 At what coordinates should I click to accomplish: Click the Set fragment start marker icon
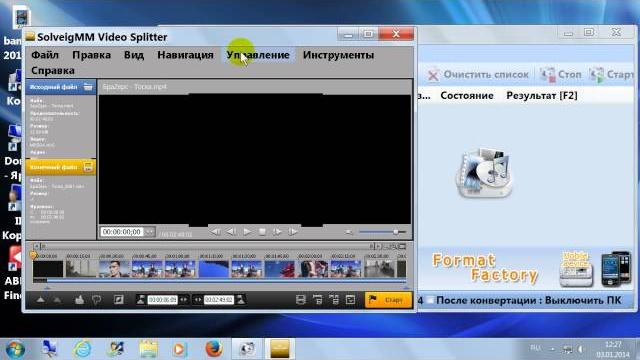click(141, 300)
